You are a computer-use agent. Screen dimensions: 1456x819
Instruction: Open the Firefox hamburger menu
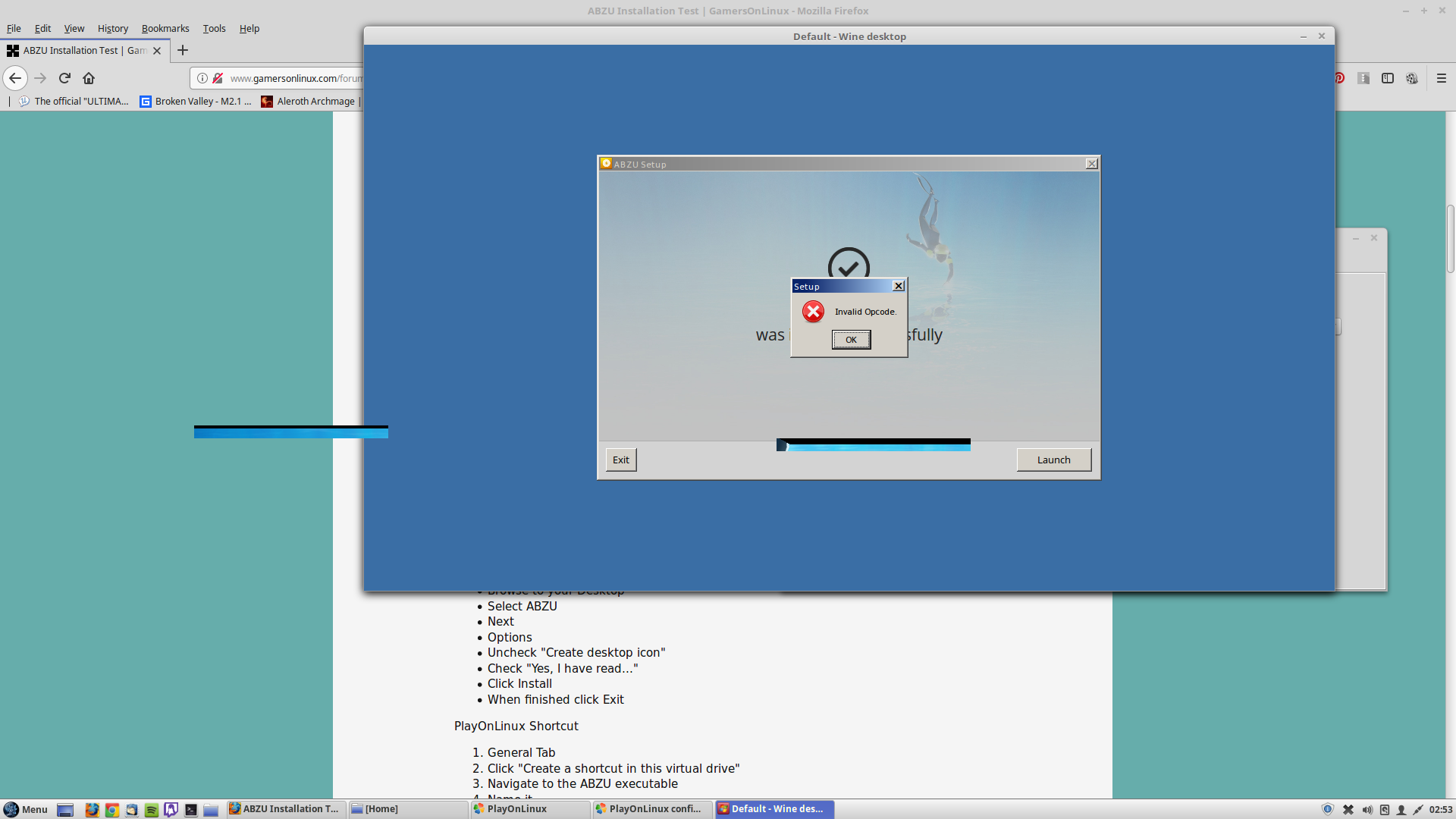pos(1442,78)
